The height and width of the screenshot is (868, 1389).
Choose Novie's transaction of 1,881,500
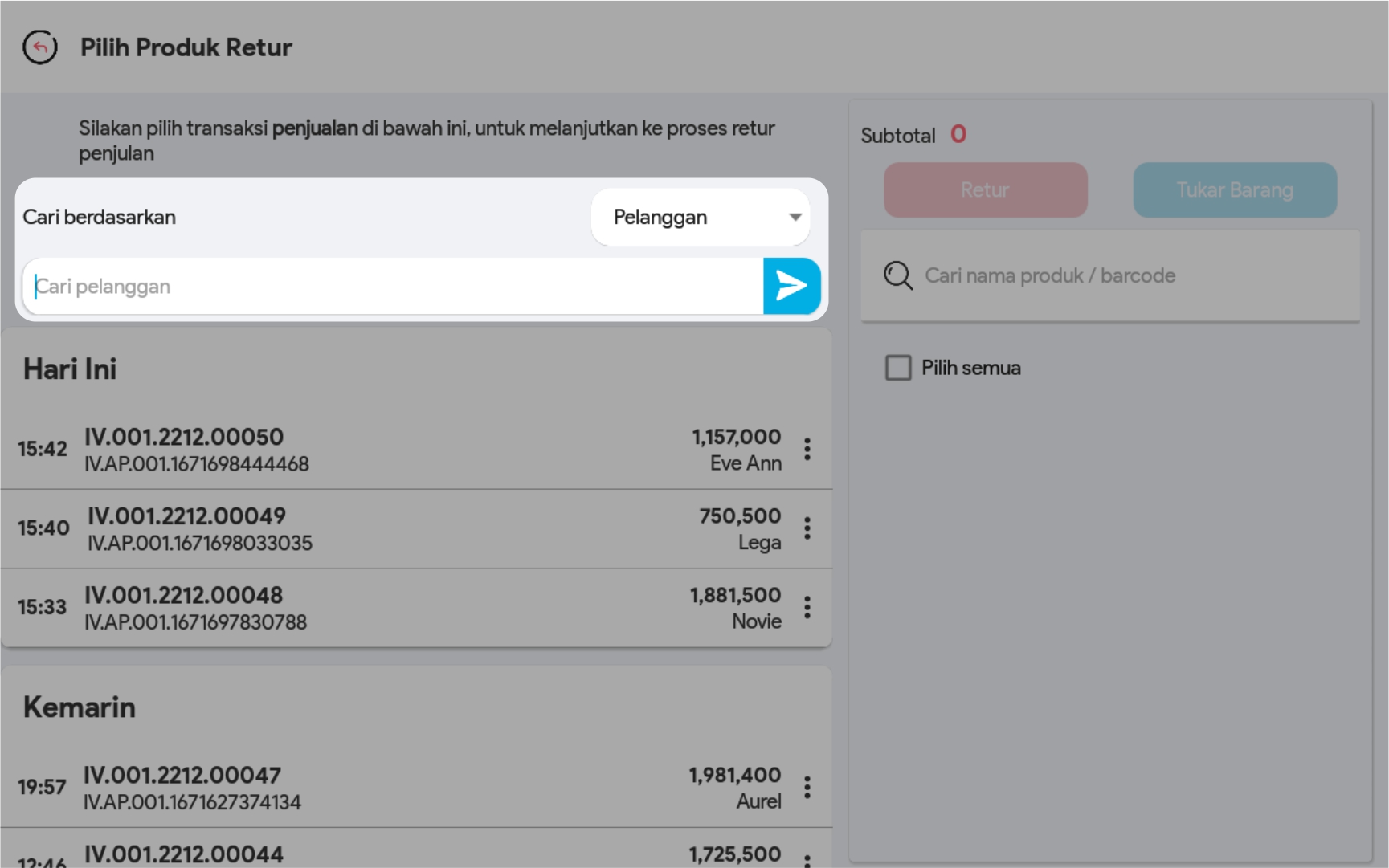pos(402,608)
